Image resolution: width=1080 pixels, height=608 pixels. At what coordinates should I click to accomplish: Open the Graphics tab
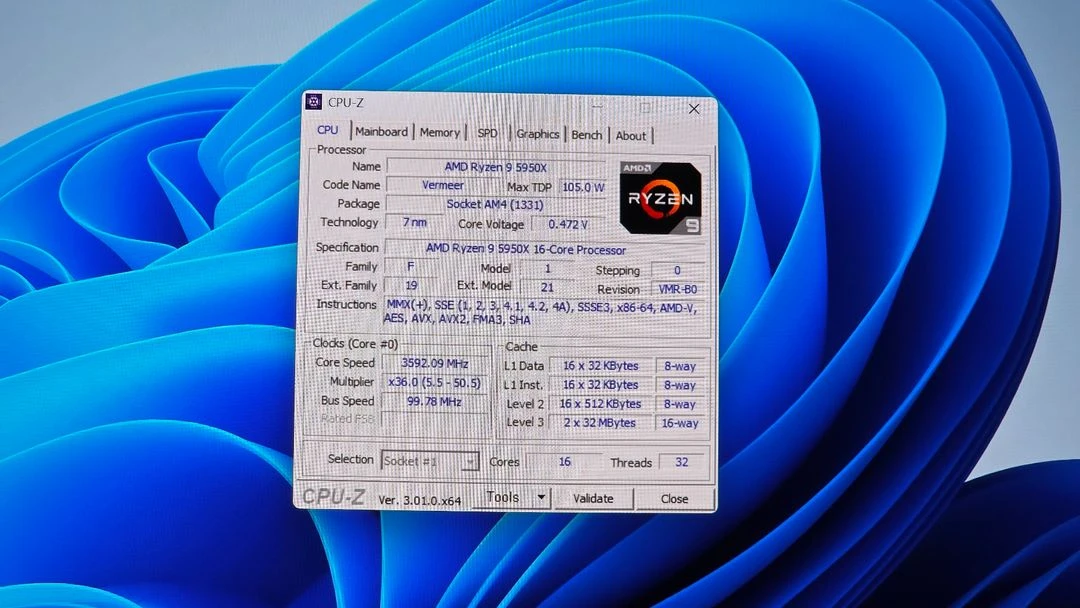click(x=537, y=134)
